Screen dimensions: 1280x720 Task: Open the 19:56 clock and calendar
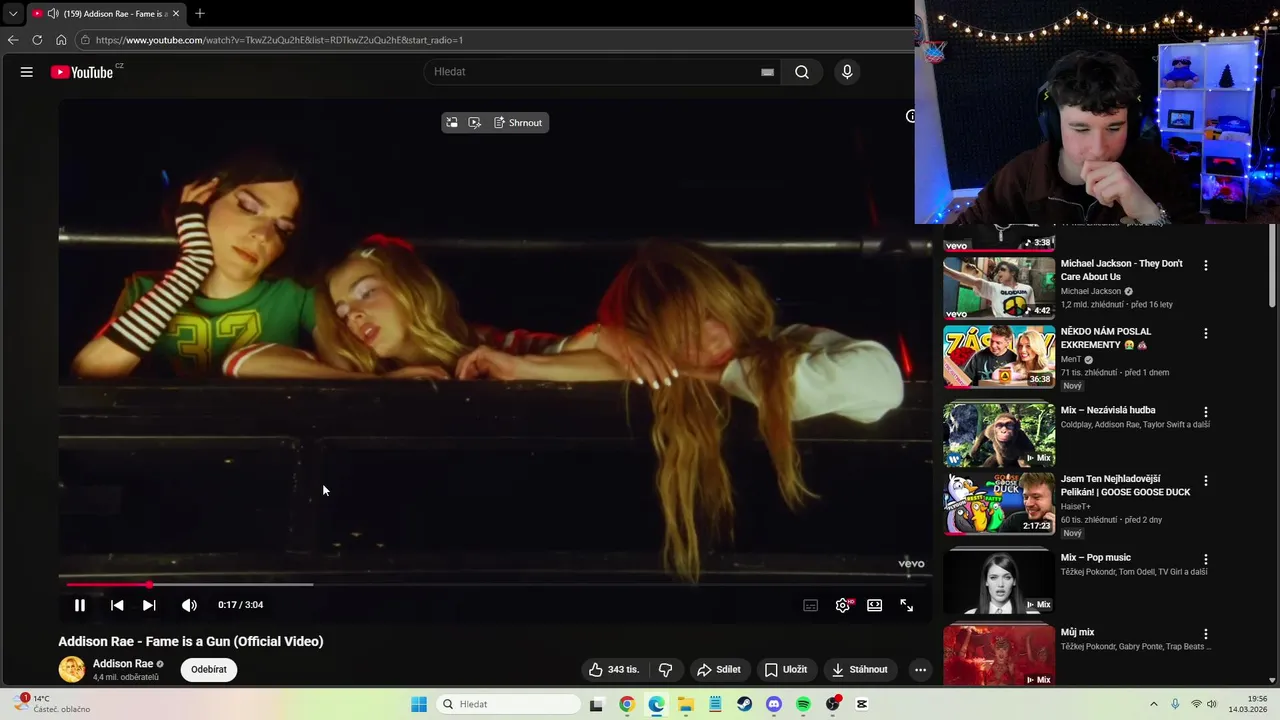coord(1249,704)
